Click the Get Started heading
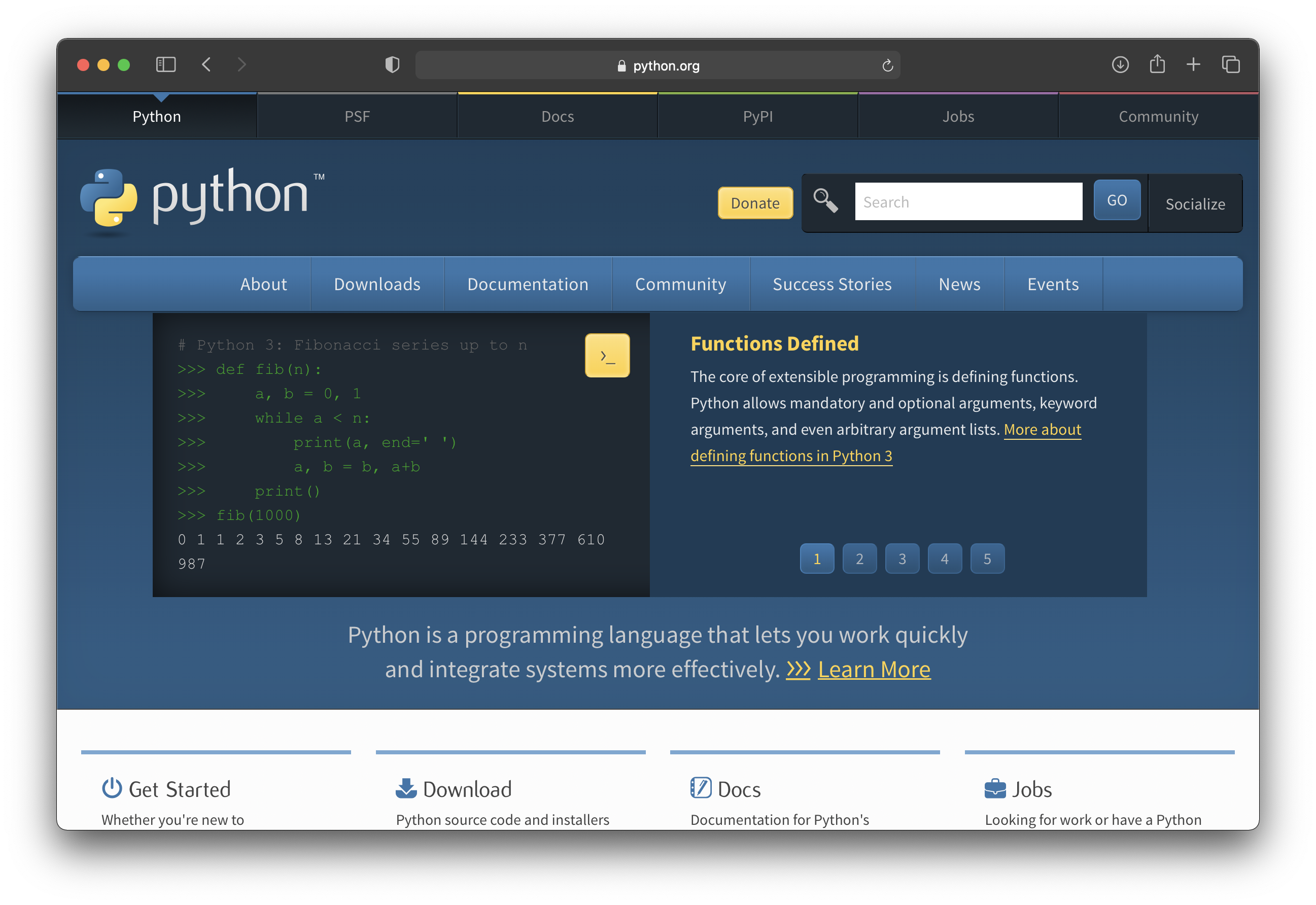 tap(179, 789)
